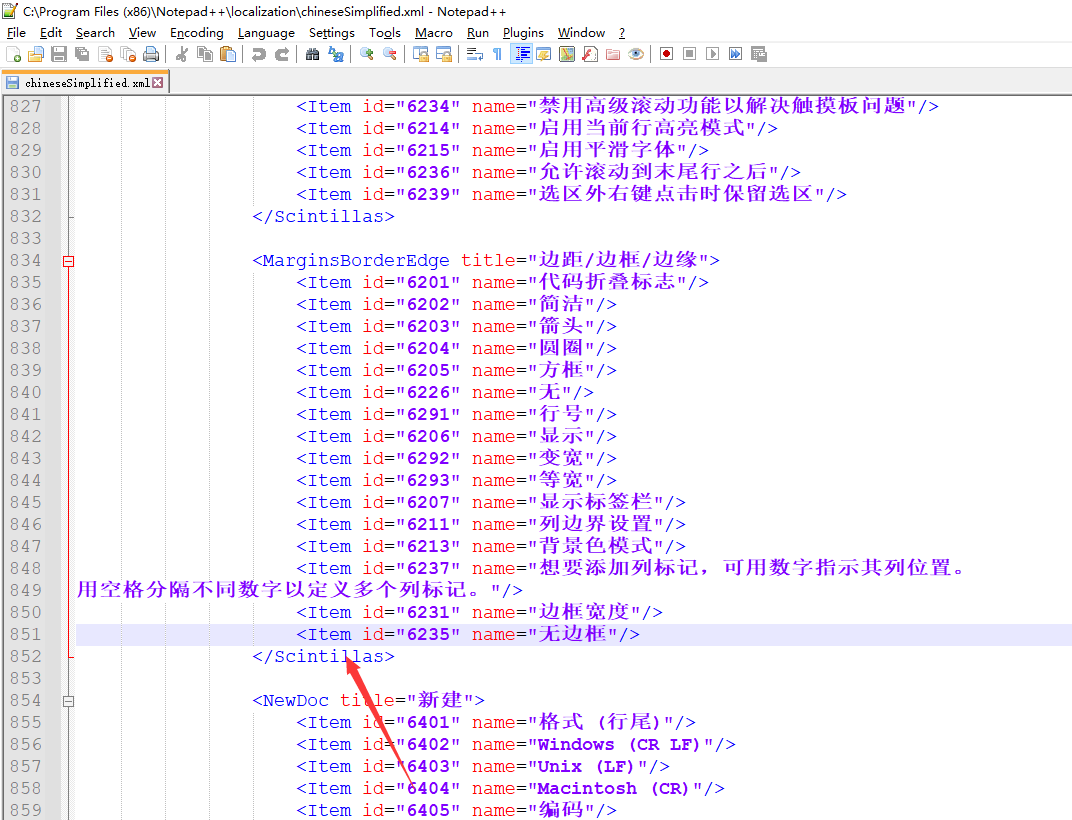Play back recorded macro icon
The height and width of the screenshot is (820, 1072).
712,54
